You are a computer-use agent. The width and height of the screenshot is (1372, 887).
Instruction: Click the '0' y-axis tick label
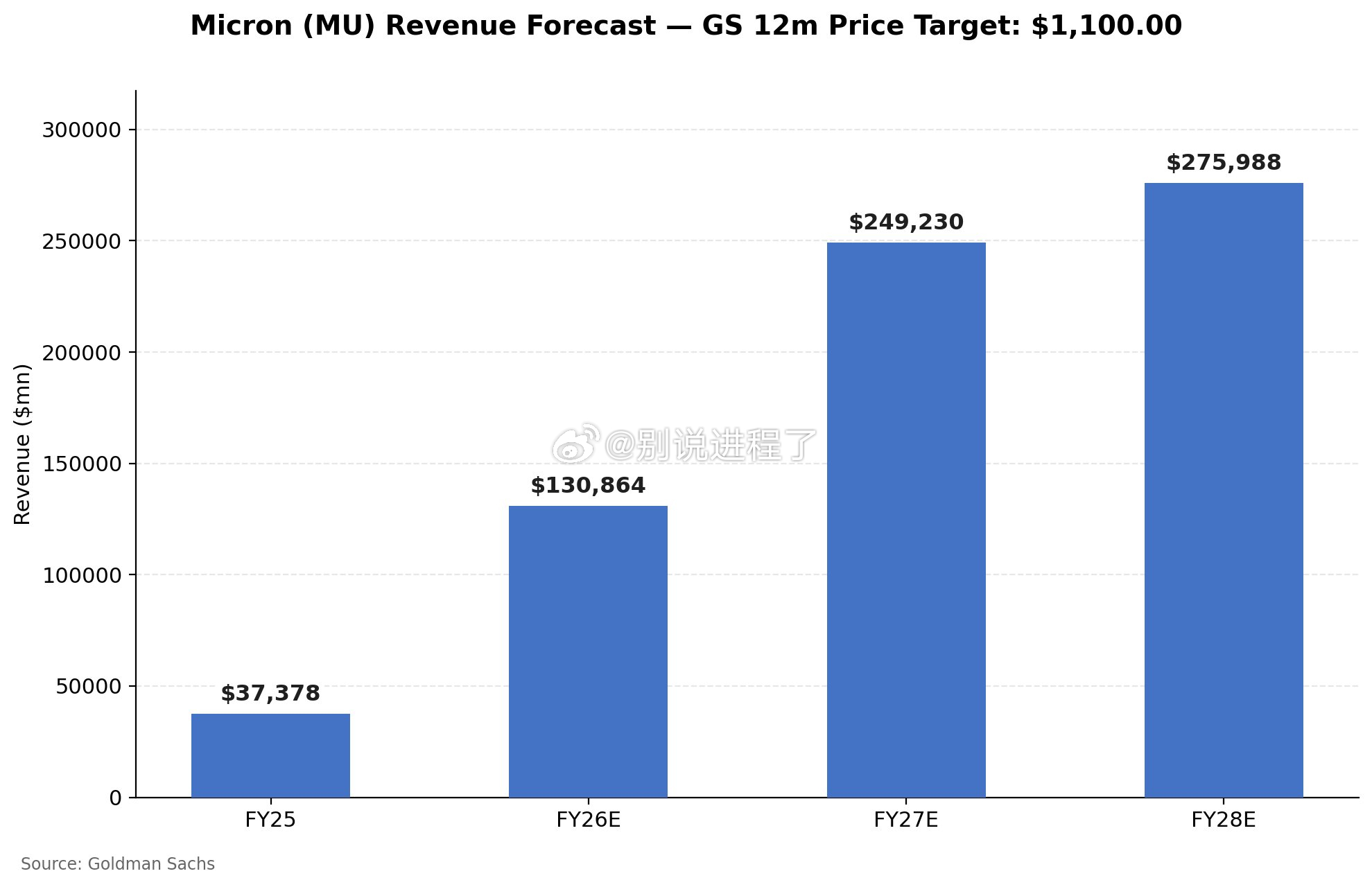[115, 798]
